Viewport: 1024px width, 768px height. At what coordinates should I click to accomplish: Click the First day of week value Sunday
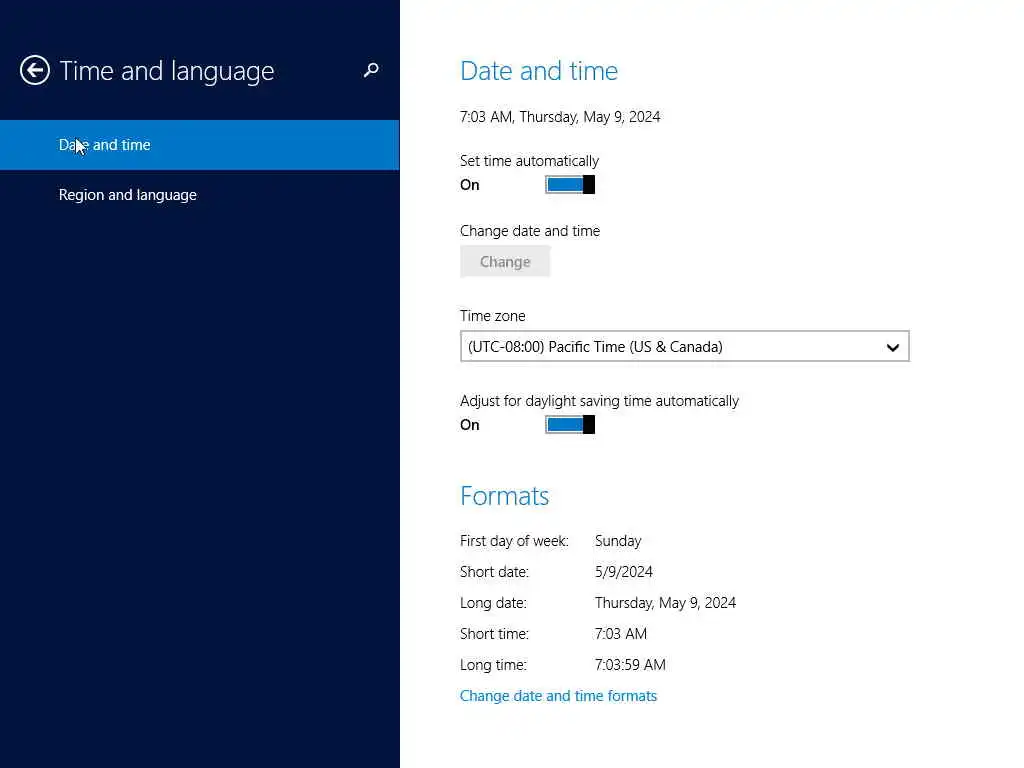(618, 541)
